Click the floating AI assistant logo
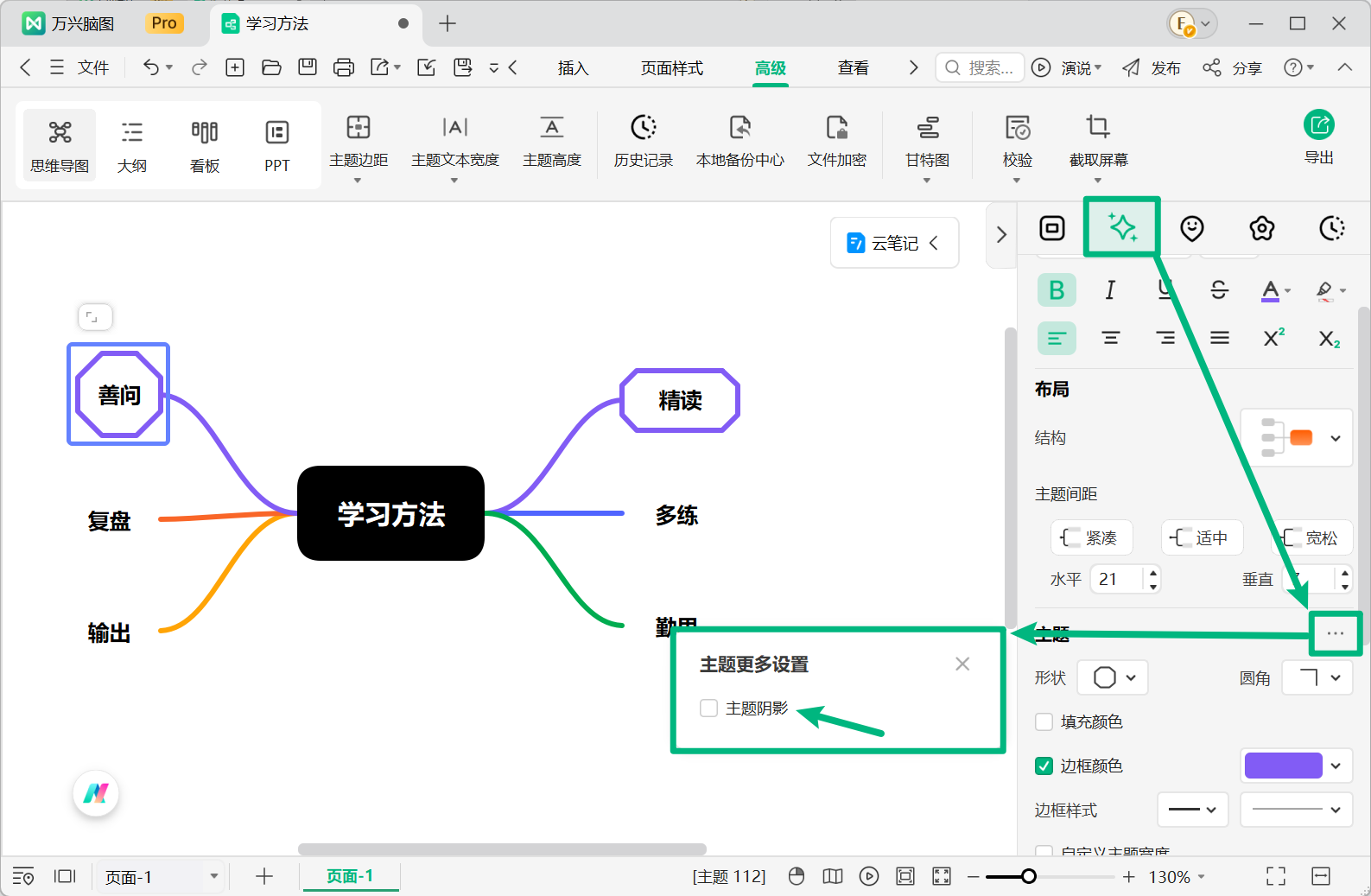The height and width of the screenshot is (896, 1371). [x=96, y=793]
